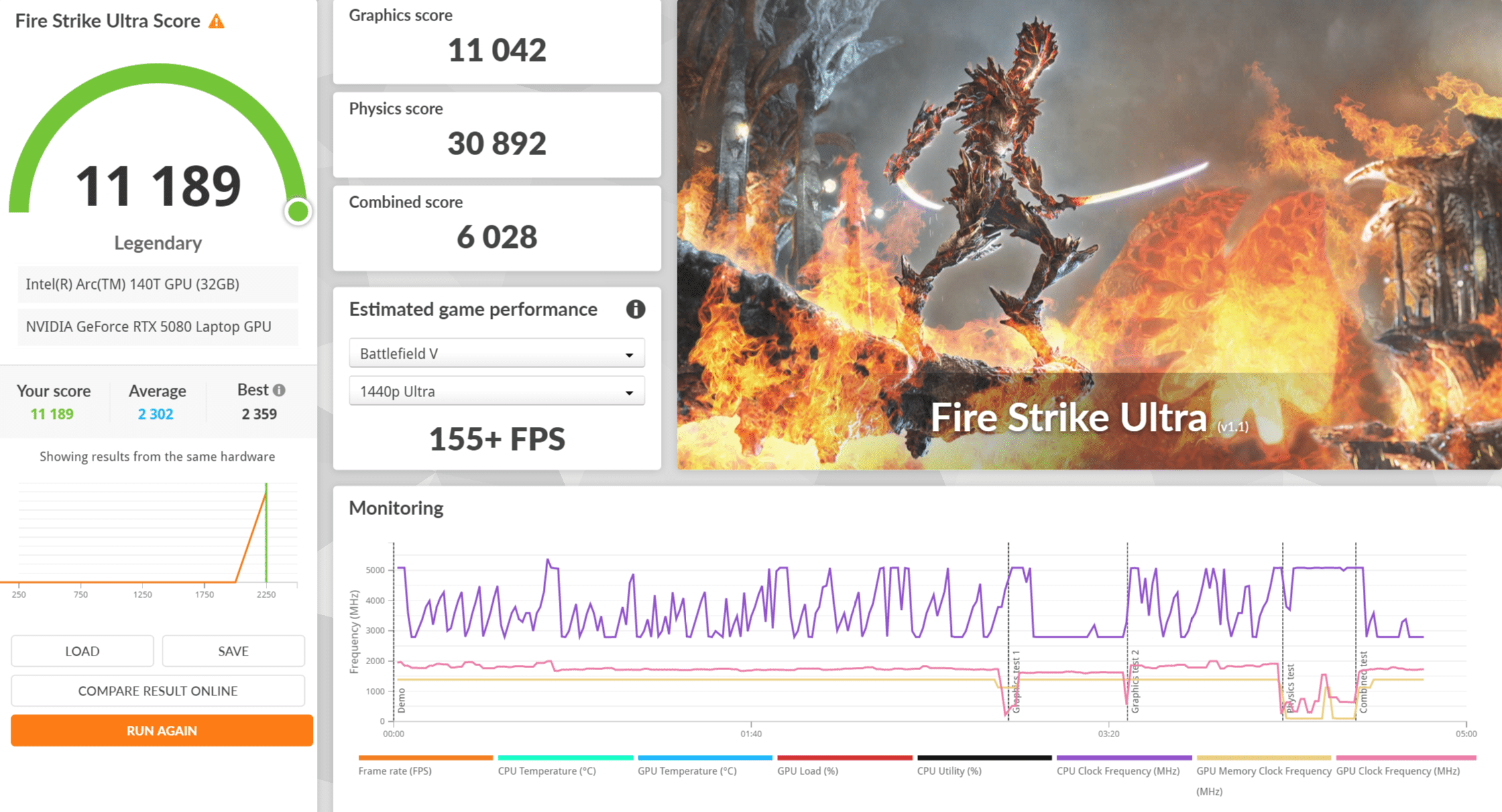This screenshot has height=812, width=1502.
Task: Toggle GPU Temperature legend swatch
Action: pos(705,758)
